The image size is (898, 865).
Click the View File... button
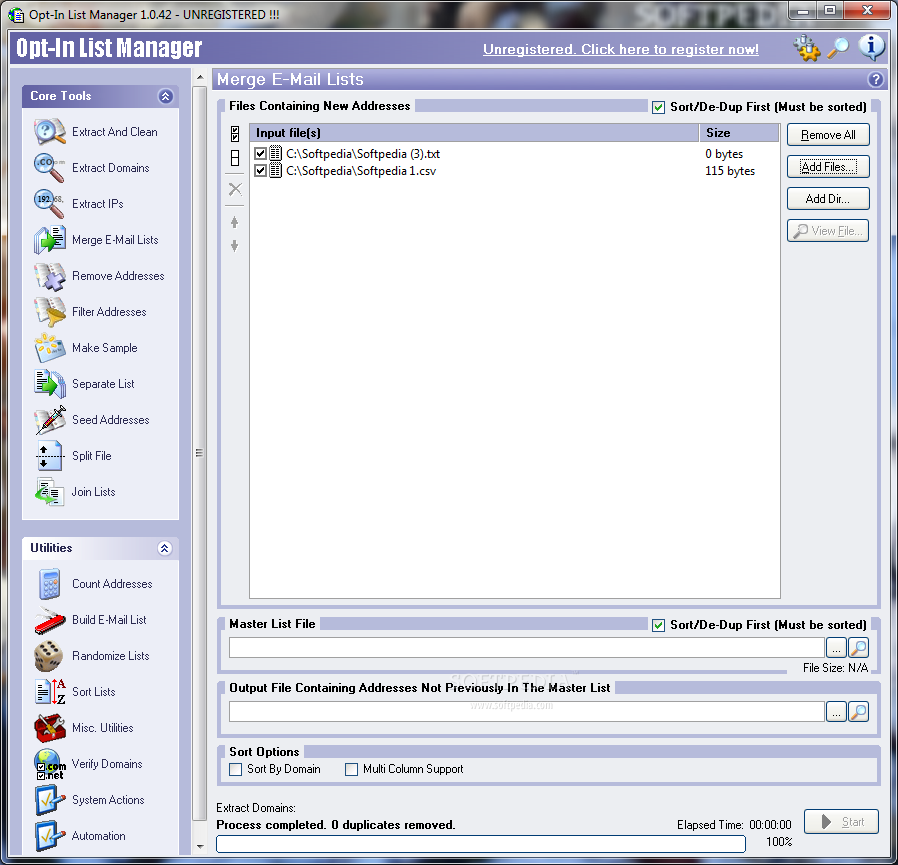pyautogui.click(x=828, y=231)
